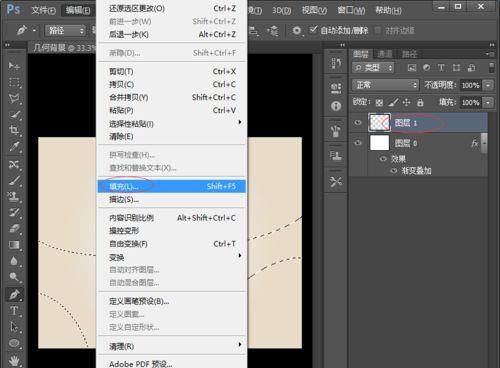Toggle visibility of 效果 effects
The image size is (500, 368).
point(383,159)
